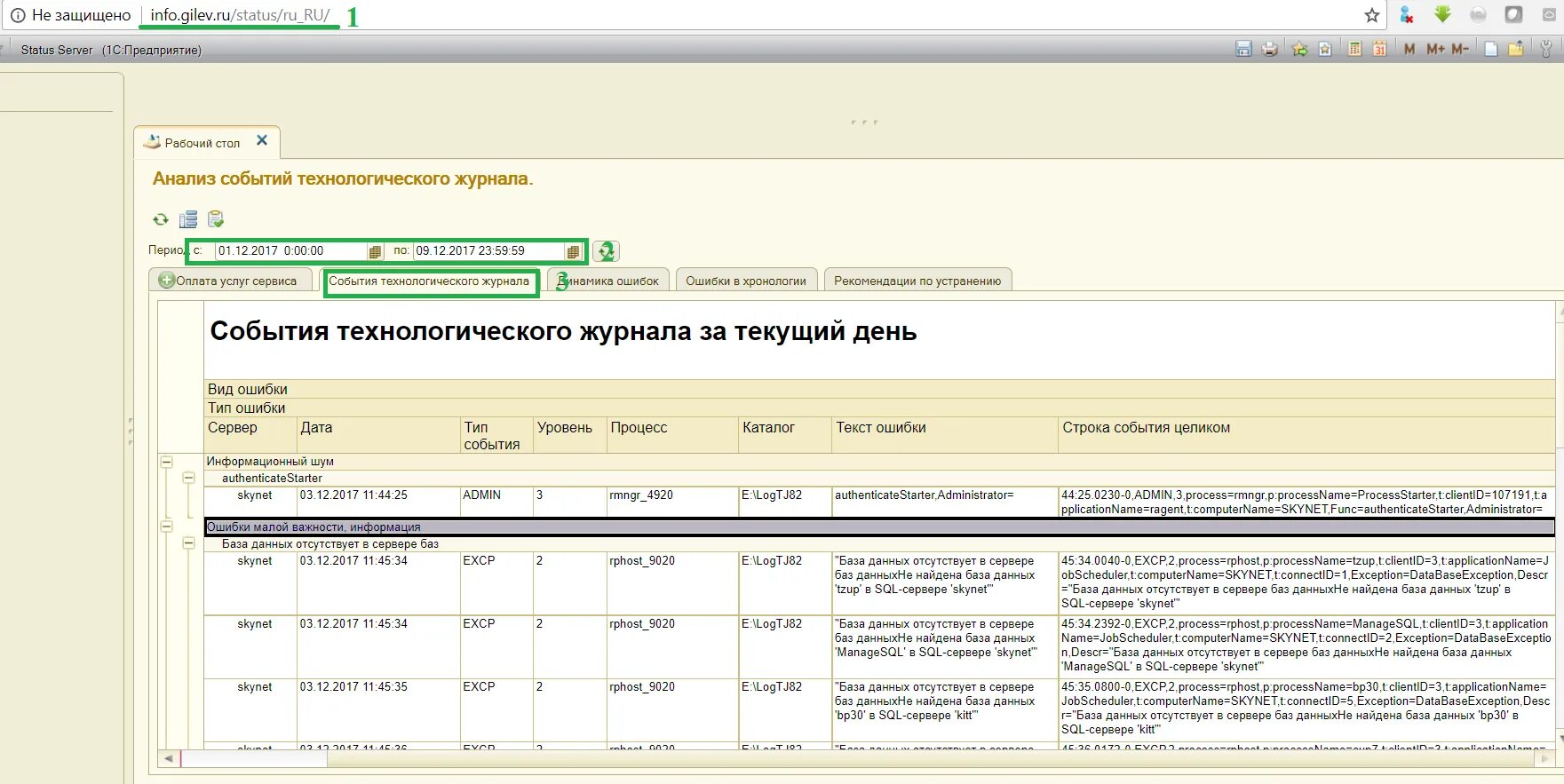Open the Ошибки в хронологии tab
This screenshot has height=784, width=1564.
coord(746,281)
